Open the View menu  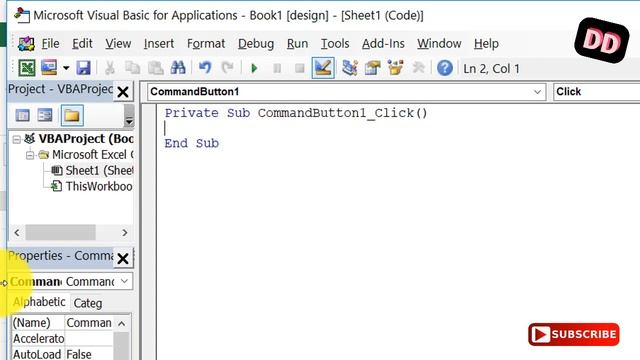point(118,44)
